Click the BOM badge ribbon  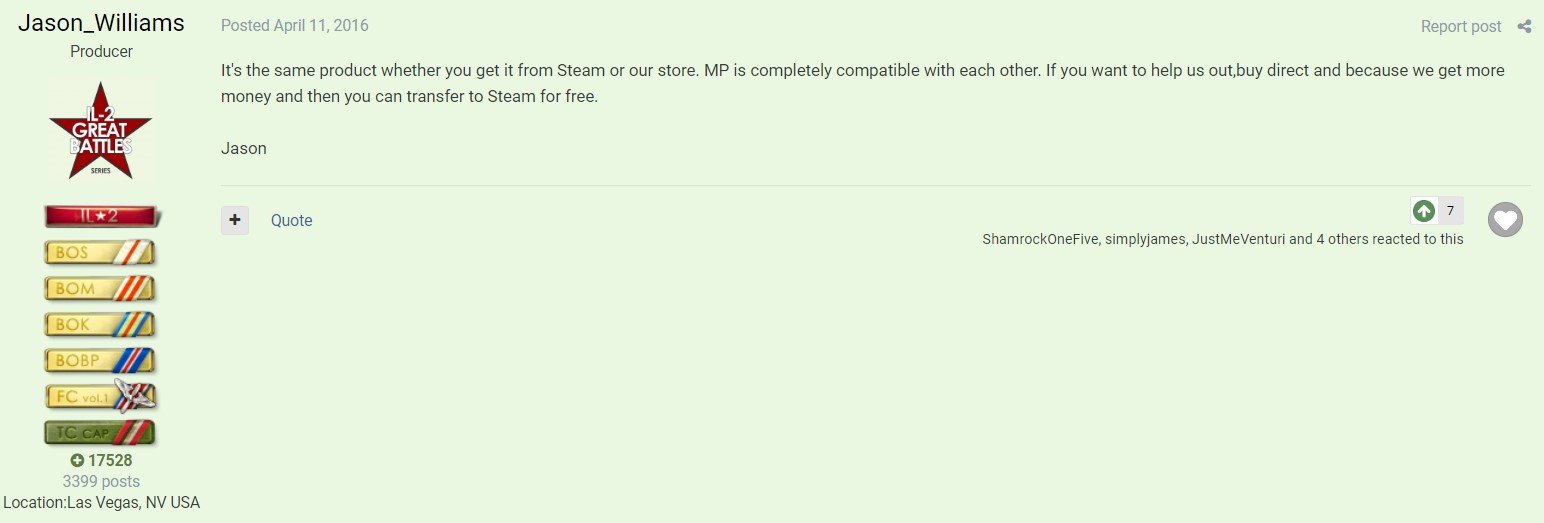100,288
